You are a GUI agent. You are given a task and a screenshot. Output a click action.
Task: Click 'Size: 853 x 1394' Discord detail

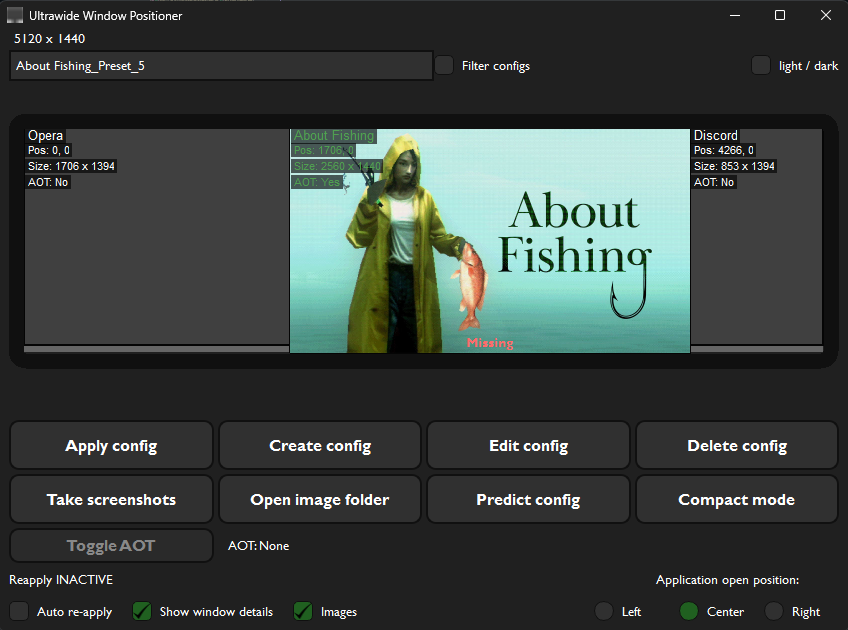pos(734,166)
